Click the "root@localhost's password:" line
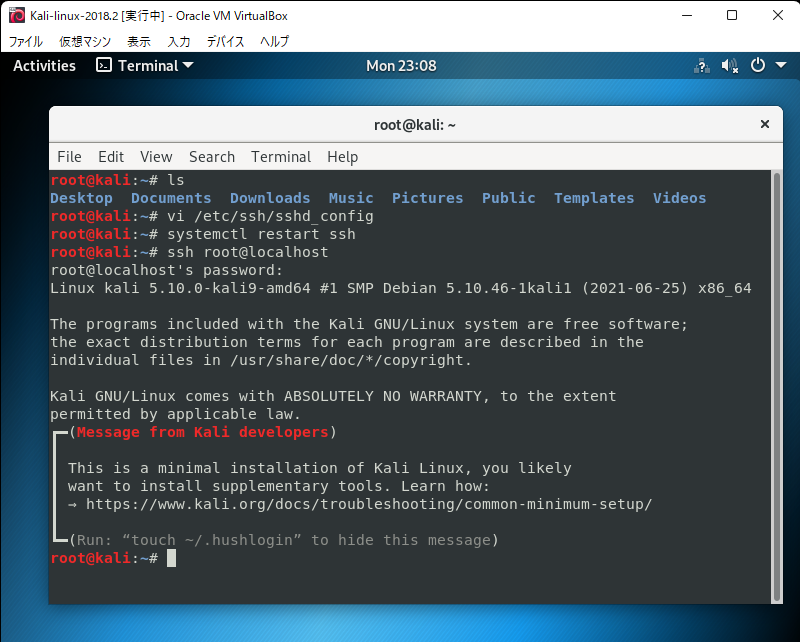800x642 pixels. [166, 270]
